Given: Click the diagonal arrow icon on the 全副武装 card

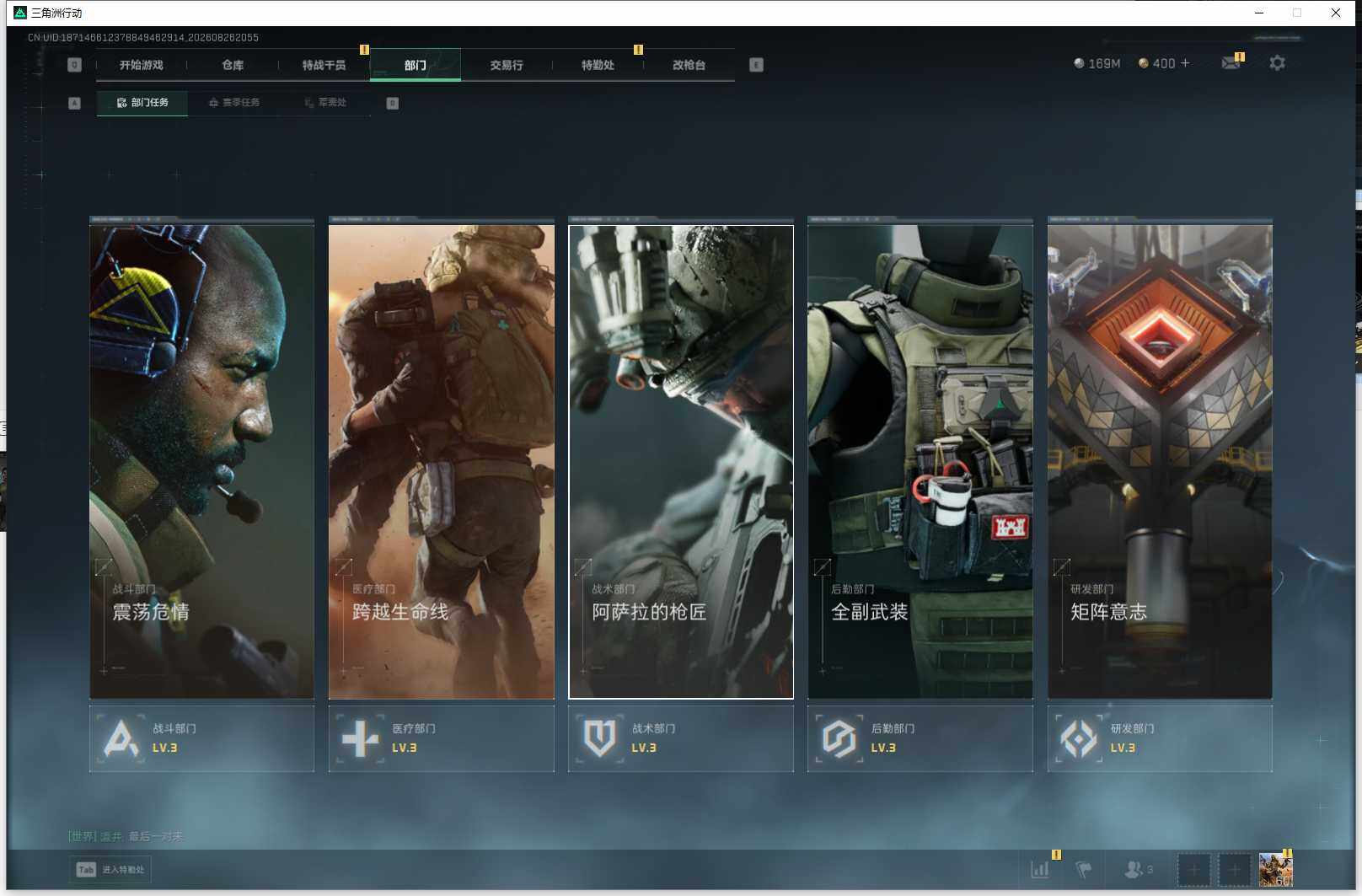Looking at the screenshot, I should (x=822, y=566).
